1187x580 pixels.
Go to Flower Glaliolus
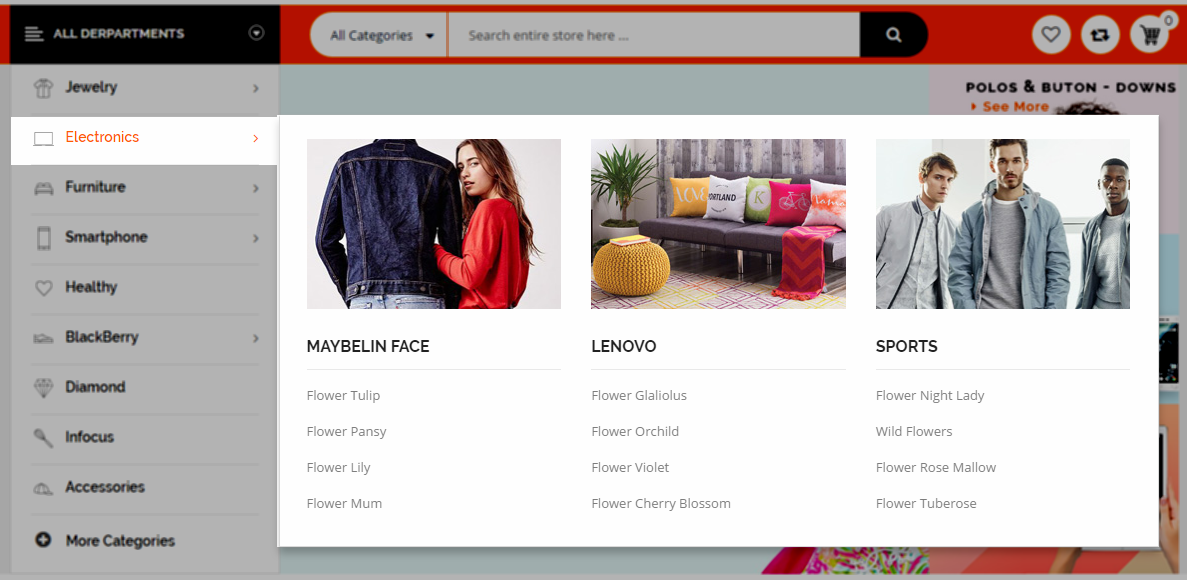639,395
